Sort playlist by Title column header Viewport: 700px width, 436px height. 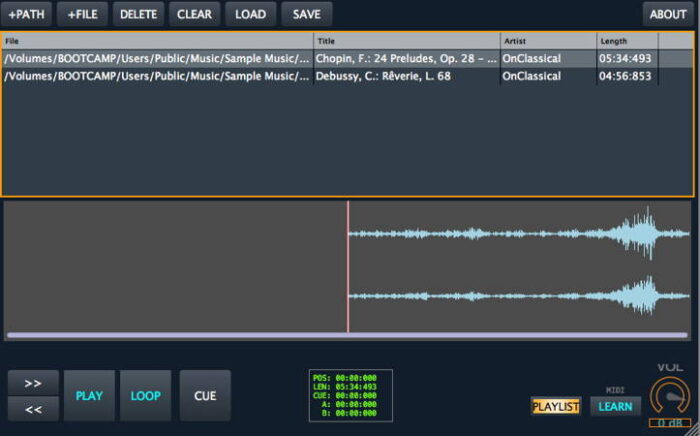point(406,41)
